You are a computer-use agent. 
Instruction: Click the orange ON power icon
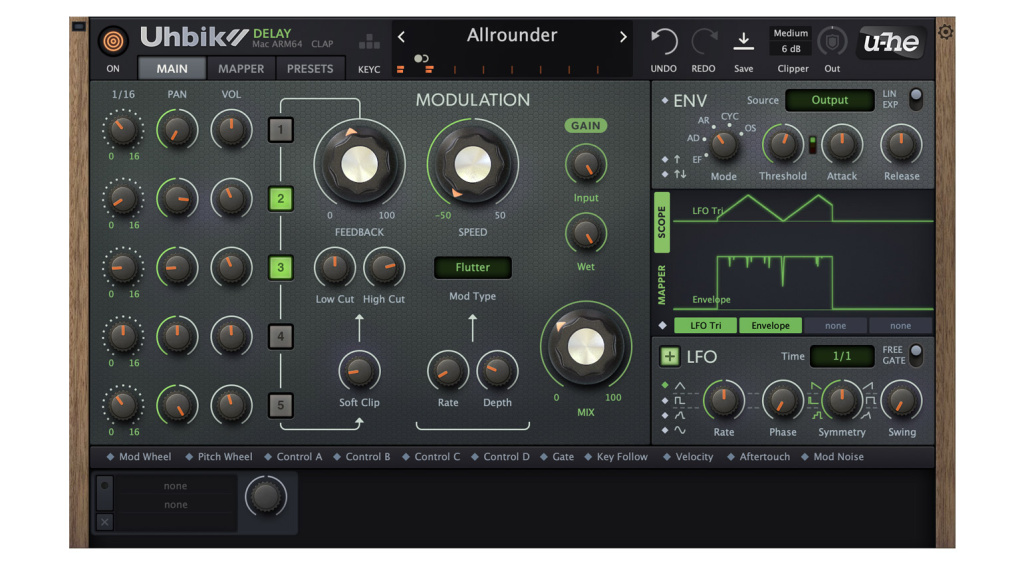click(114, 42)
